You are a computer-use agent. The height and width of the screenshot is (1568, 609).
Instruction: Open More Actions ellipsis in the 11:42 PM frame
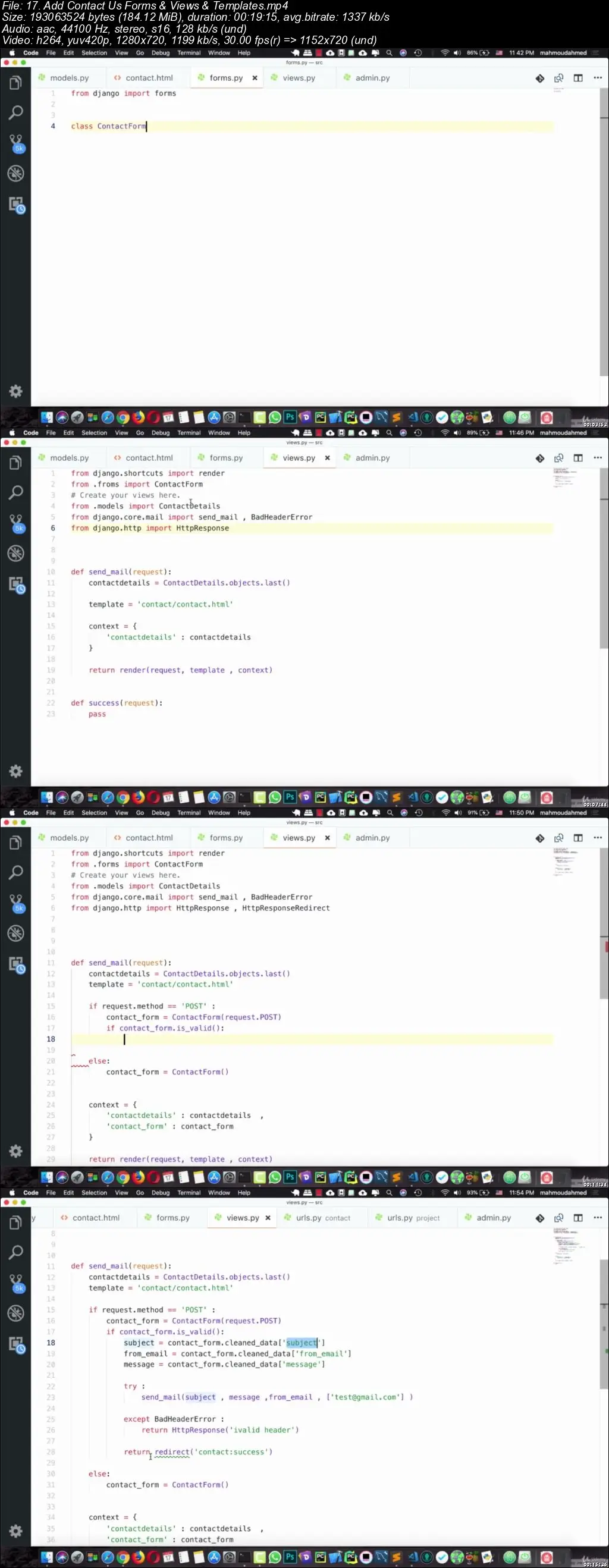598,78
